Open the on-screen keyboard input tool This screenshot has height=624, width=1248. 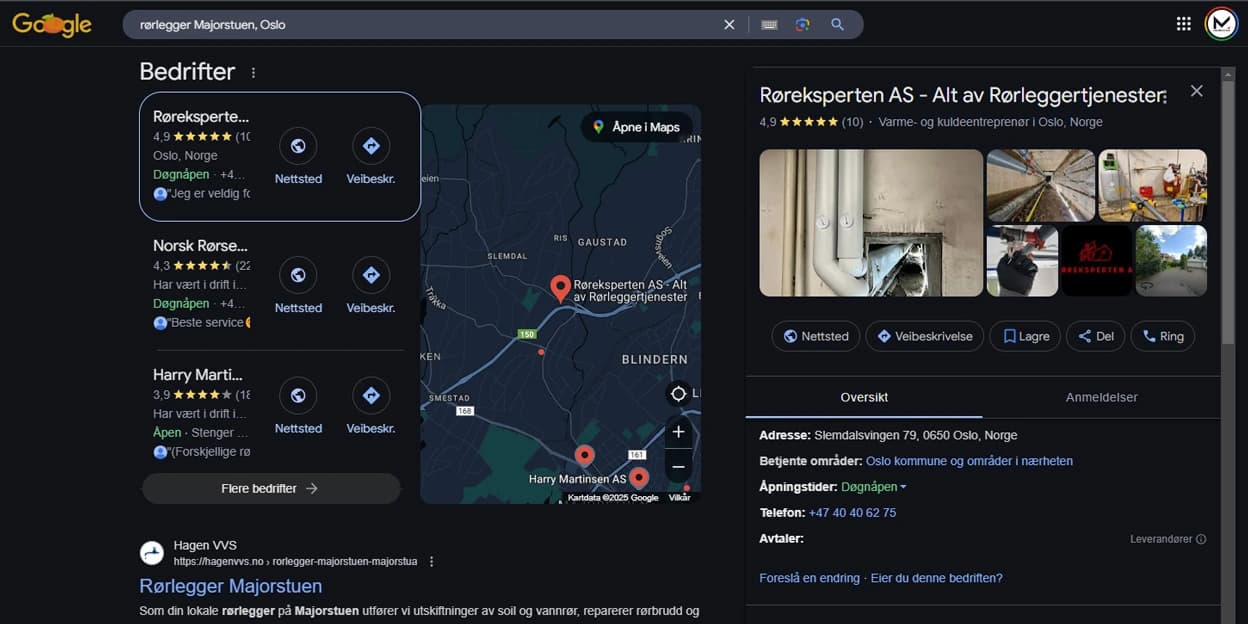769,25
